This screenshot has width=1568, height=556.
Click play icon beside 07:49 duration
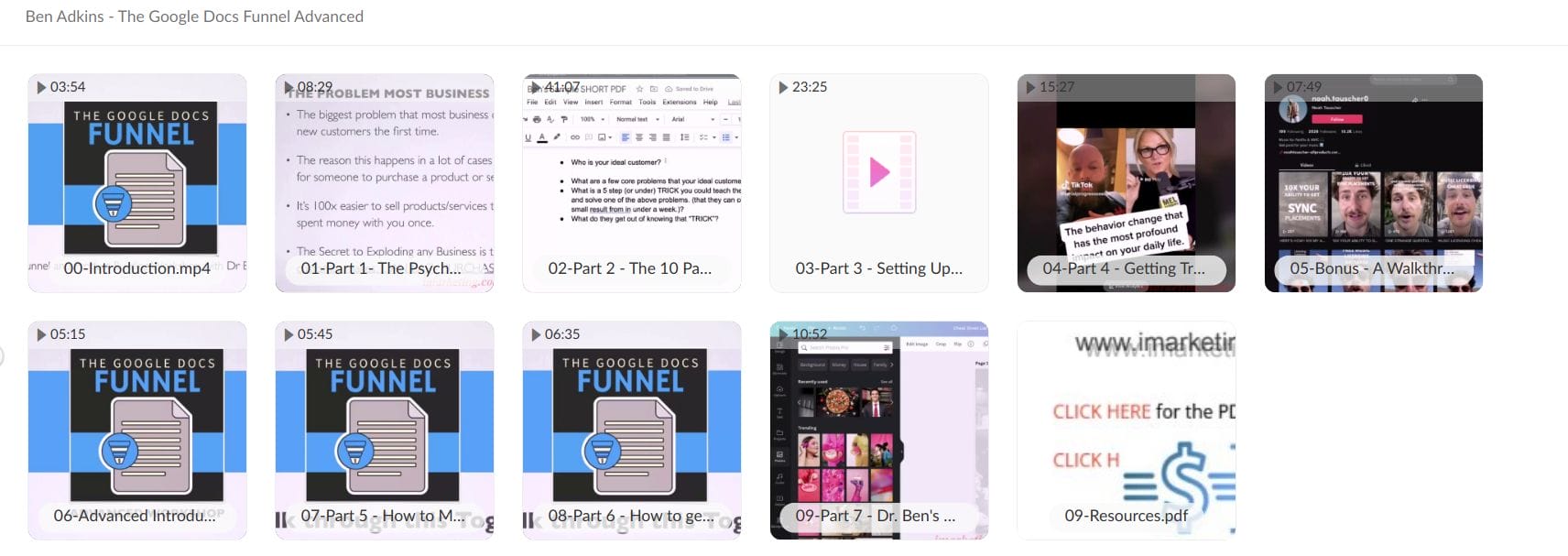pos(1278,87)
